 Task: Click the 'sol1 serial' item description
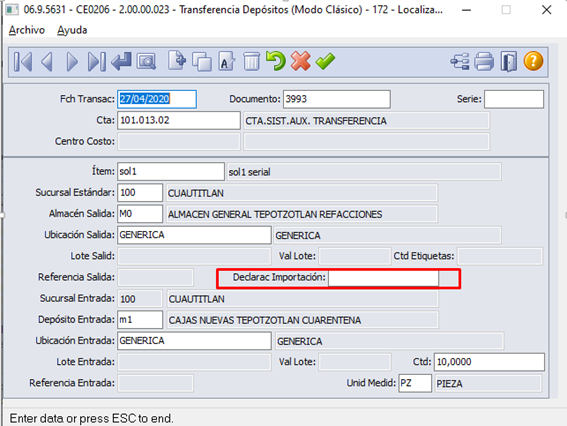point(250,172)
